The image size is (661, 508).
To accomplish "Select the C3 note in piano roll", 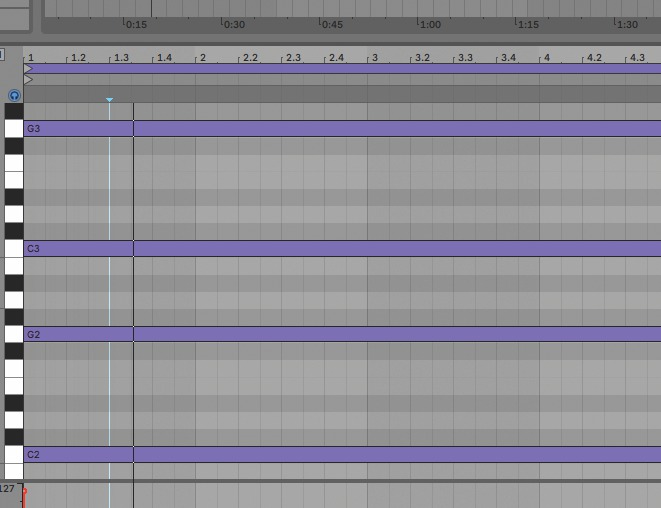I will pyautogui.click(x=342, y=249).
